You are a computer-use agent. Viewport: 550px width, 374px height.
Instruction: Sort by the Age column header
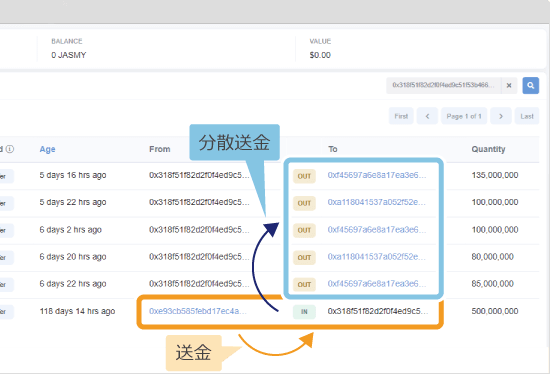click(47, 149)
